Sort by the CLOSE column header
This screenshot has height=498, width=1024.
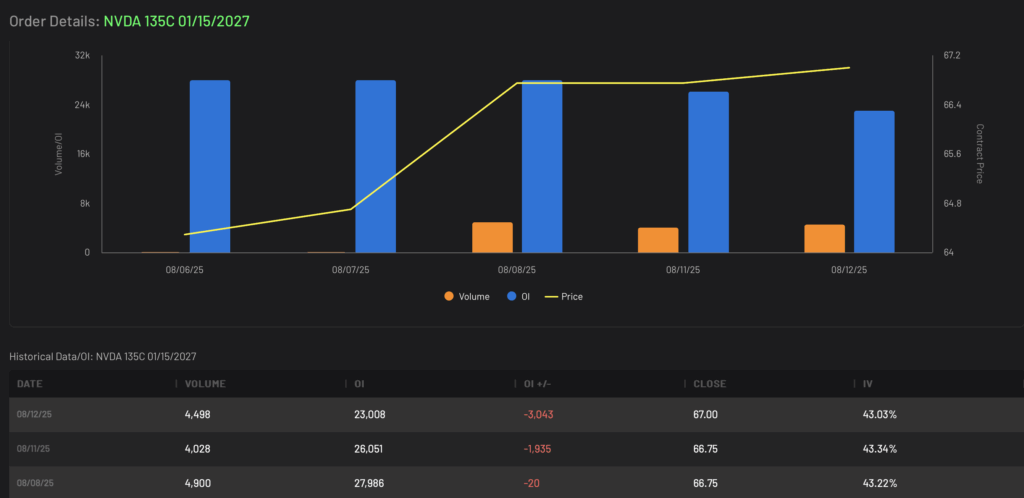tap(709, 384)
